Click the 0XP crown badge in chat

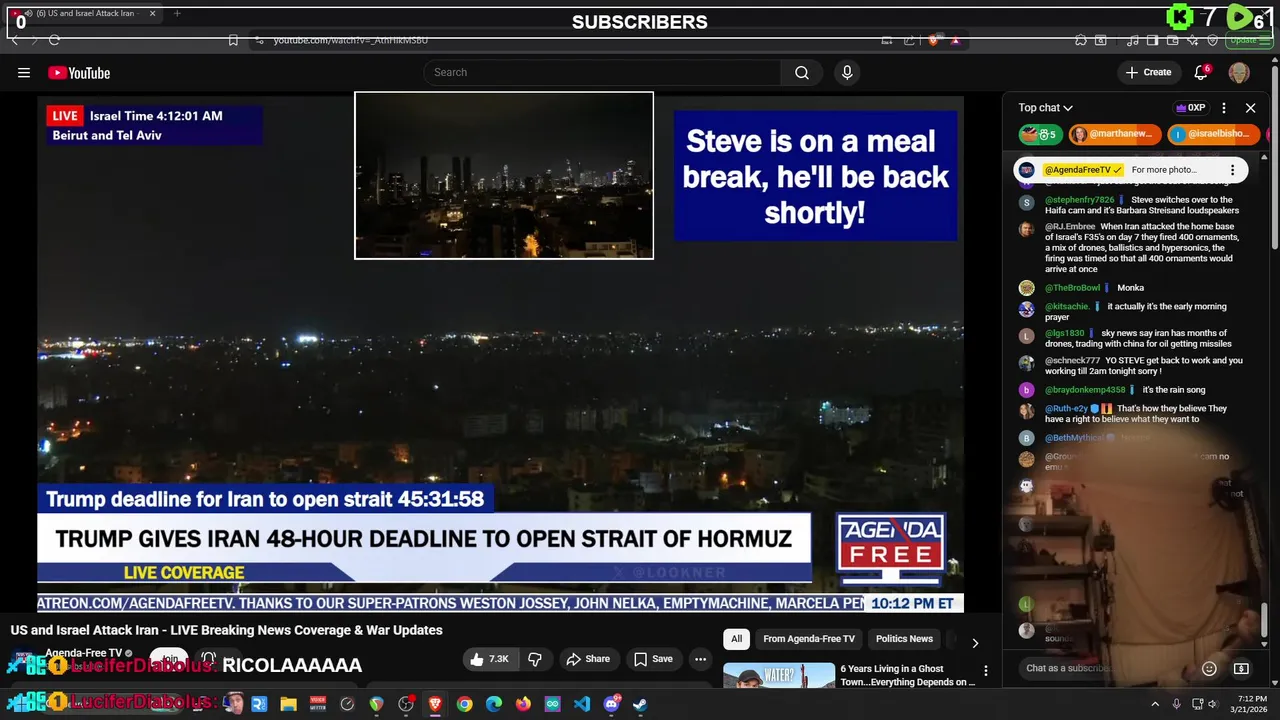[x=1190, y=108]
